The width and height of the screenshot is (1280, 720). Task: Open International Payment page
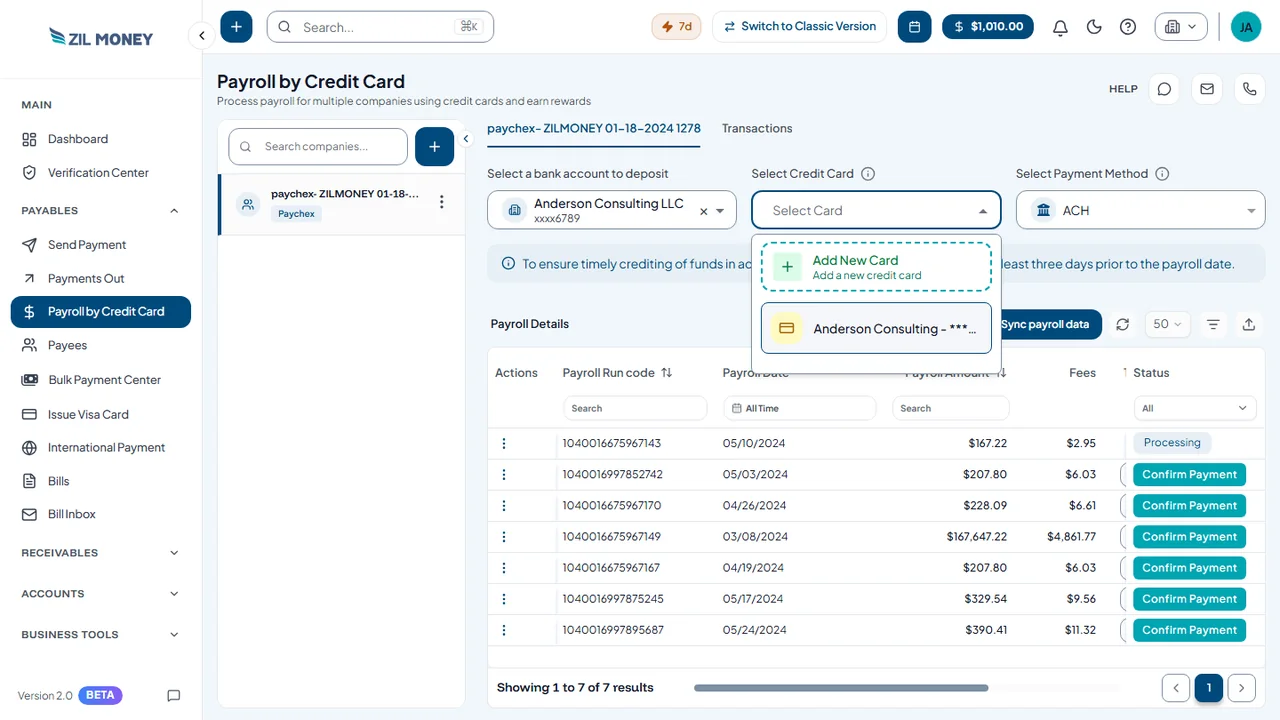tap(101, 448)
